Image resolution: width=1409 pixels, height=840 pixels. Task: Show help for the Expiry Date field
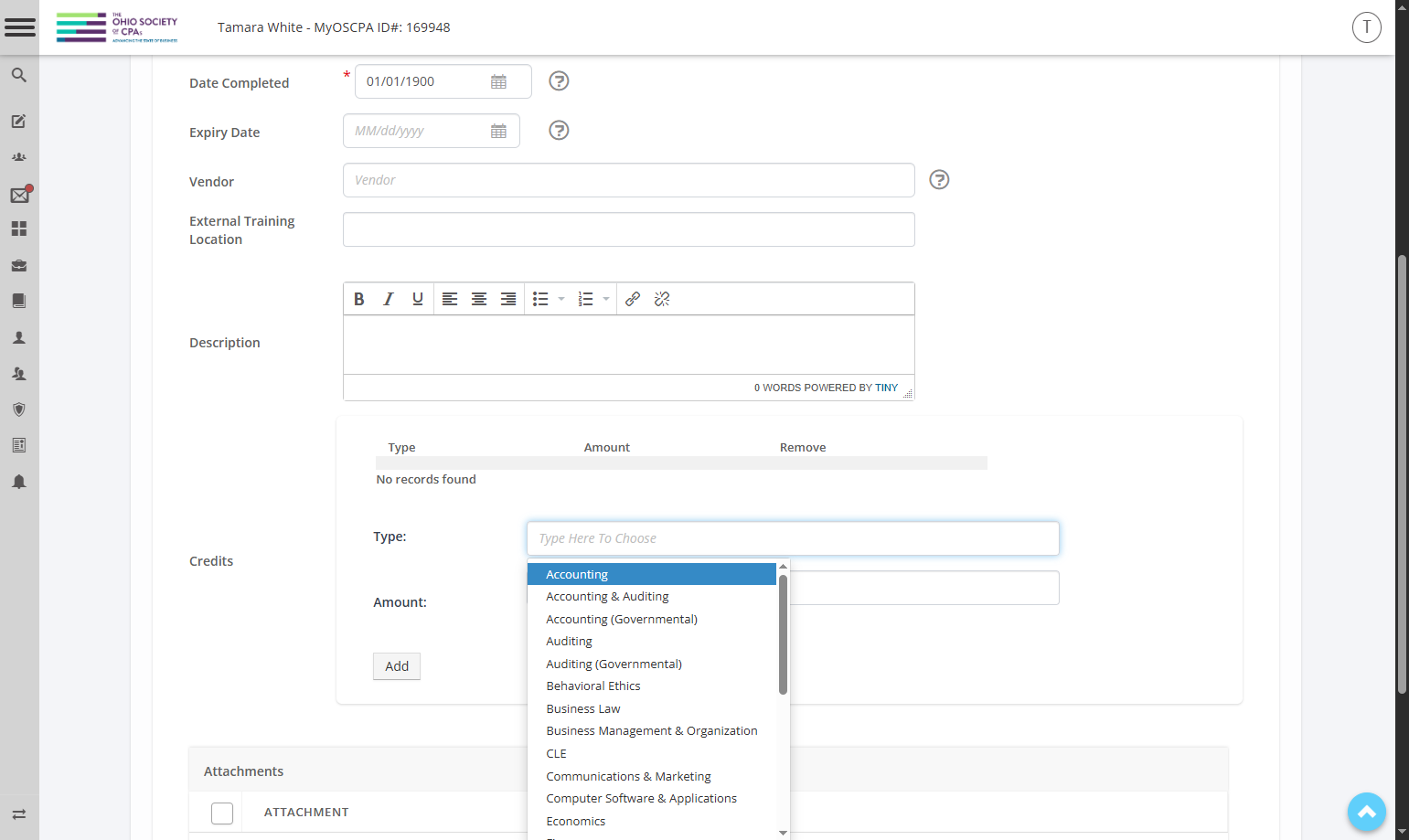coord(559,131)
